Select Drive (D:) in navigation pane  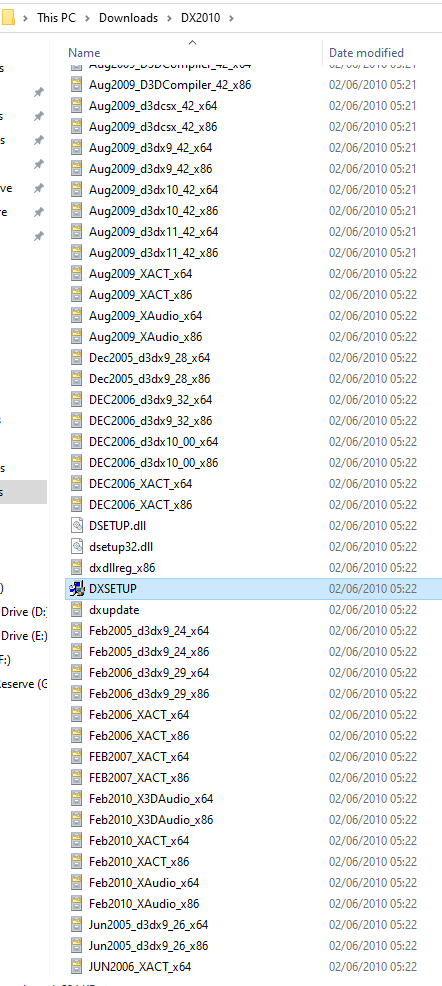coord(23,612)
